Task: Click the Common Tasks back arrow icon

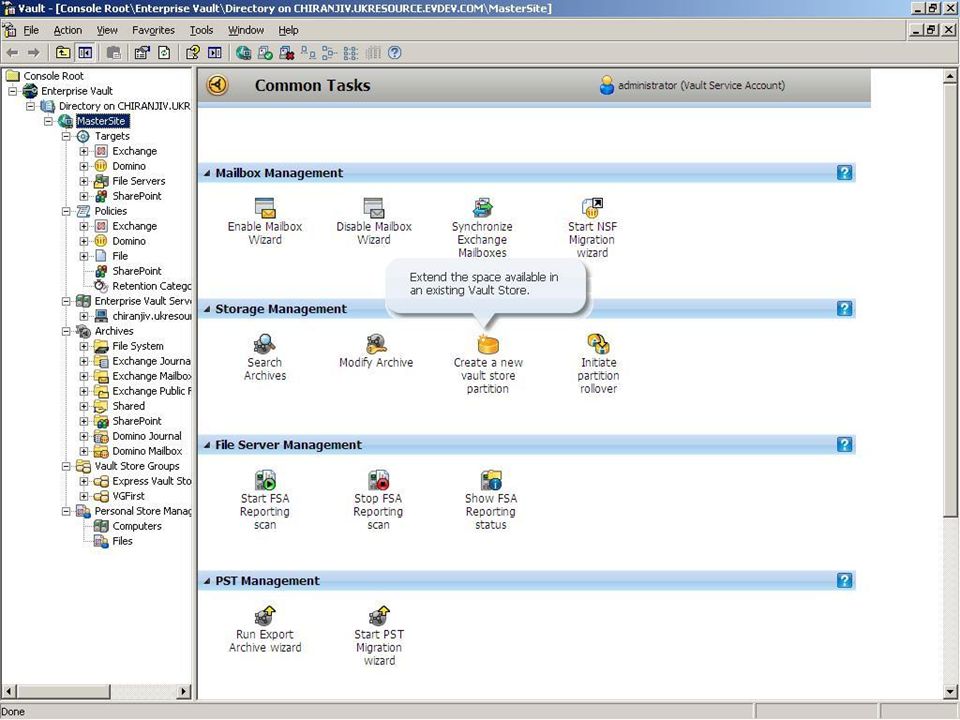Action: 217,85
